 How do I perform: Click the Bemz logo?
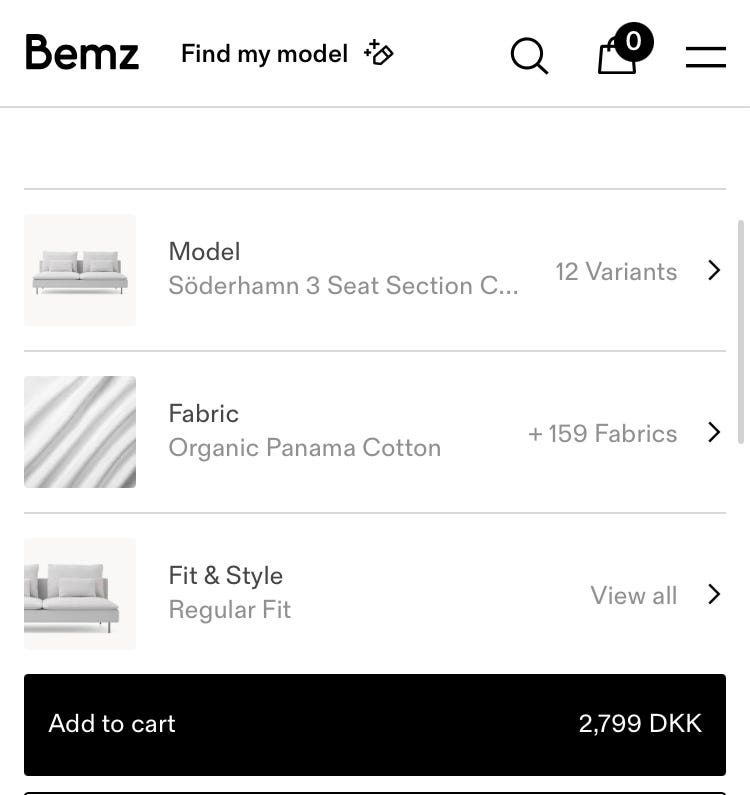(x=82, y=53)
